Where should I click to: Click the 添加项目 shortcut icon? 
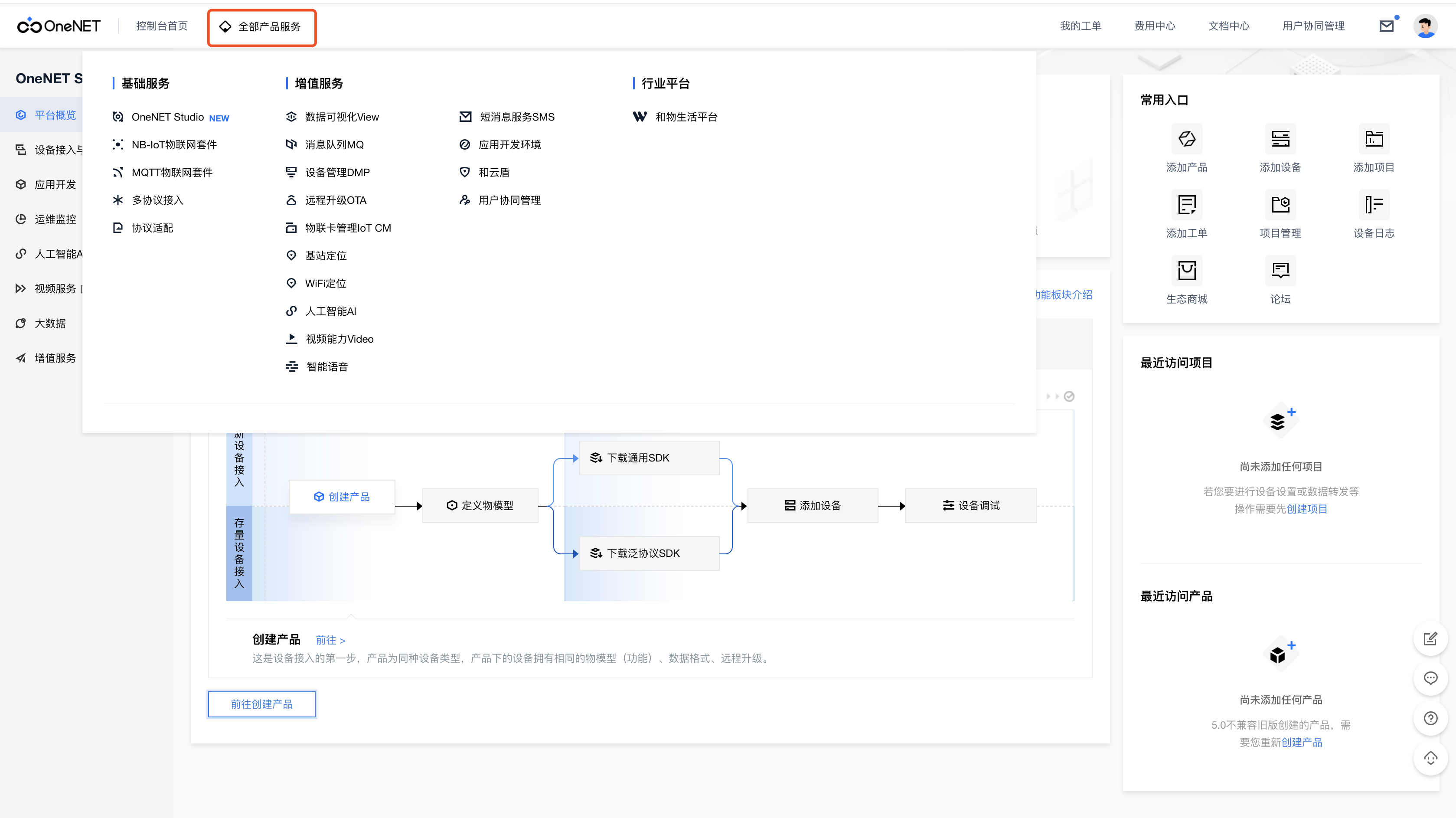tap(1374, 139)
